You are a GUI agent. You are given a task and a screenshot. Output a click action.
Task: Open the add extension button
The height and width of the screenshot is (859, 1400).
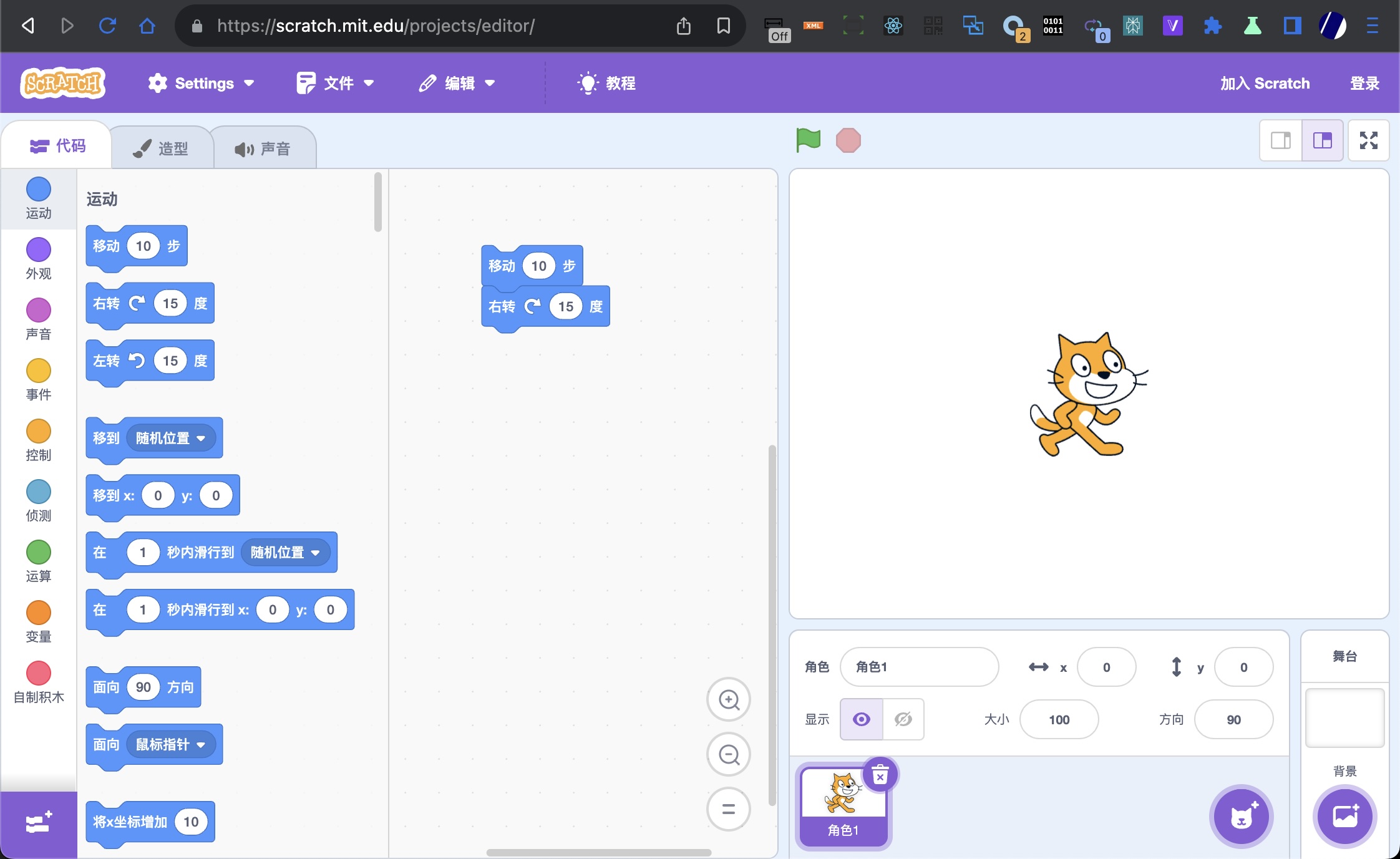point(39,823)
